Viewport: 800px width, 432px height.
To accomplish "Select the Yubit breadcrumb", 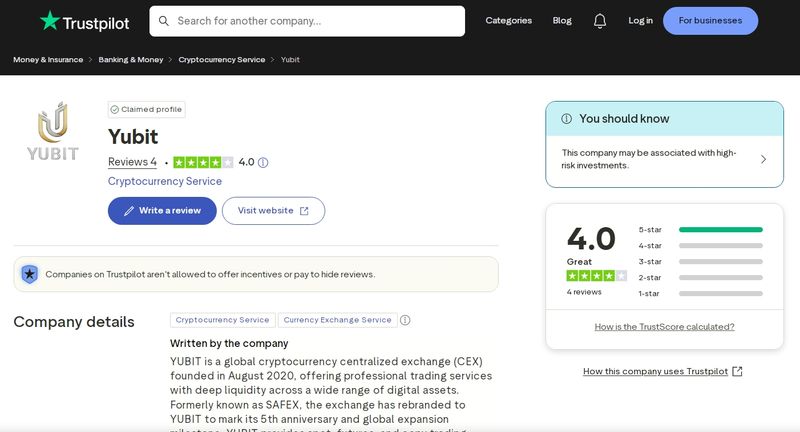I will 290,60.
